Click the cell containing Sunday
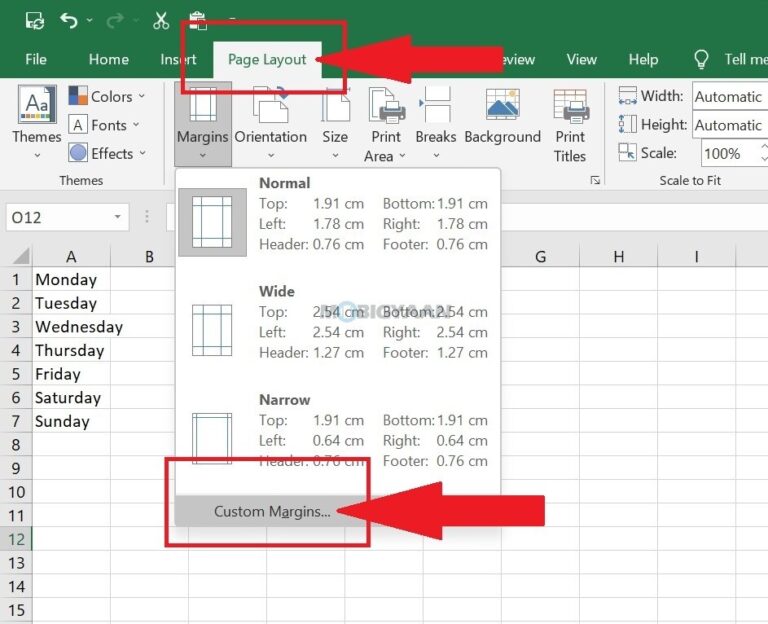Viewport: 768px width, 624px height. pos(71,421)
